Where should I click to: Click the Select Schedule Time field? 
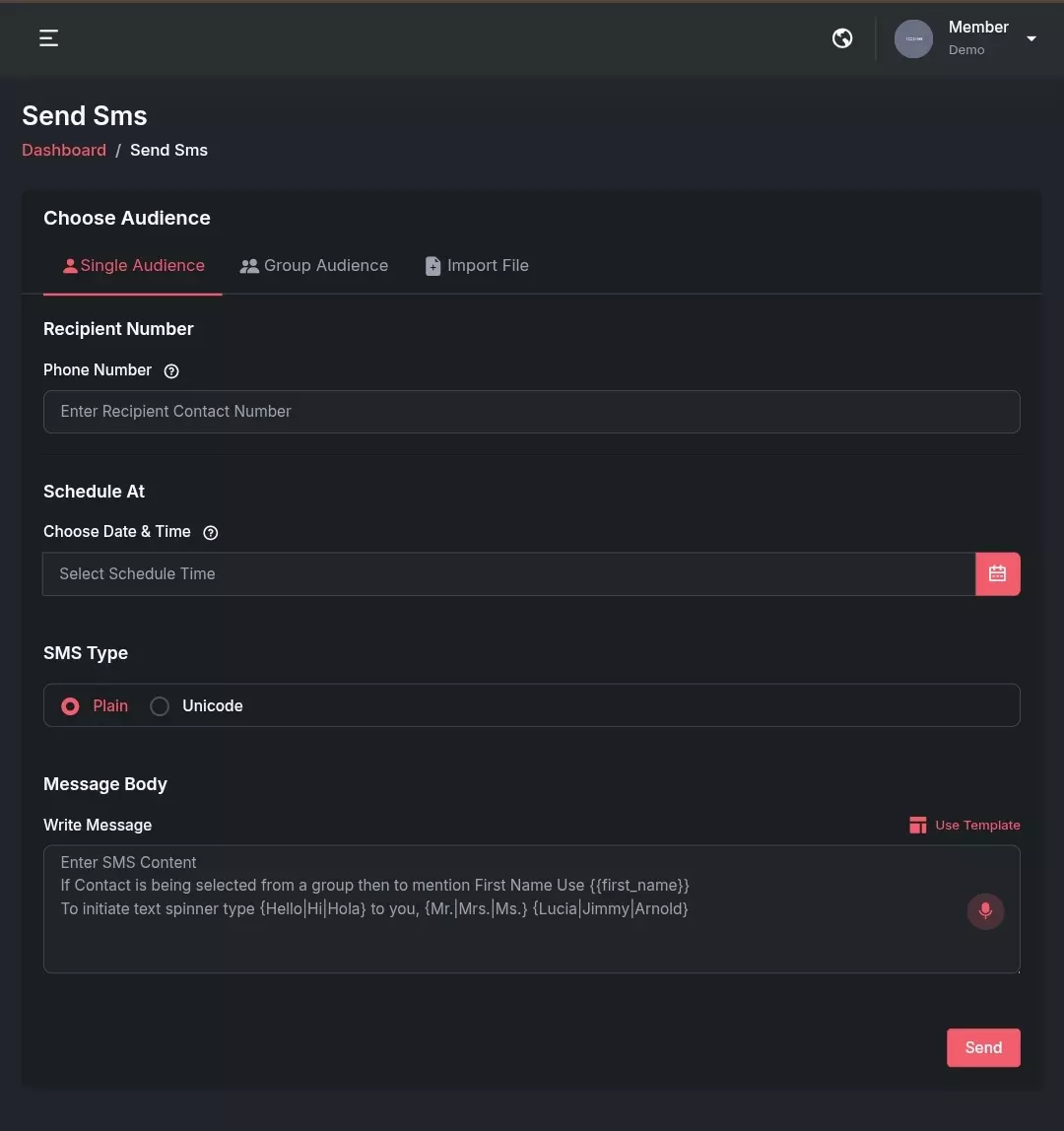(x=508, y=574)
